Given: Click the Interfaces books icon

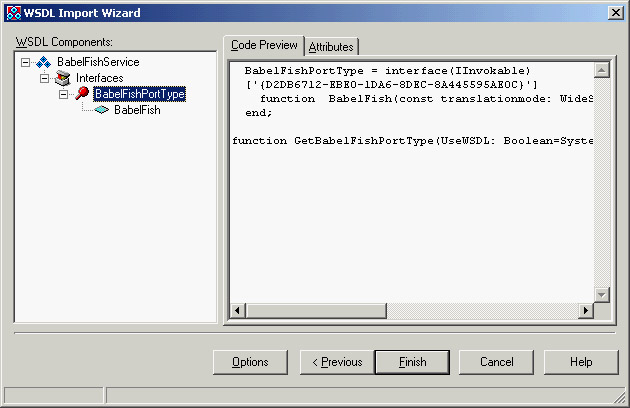Looking at the screenshot, I should tap(63, 78).
